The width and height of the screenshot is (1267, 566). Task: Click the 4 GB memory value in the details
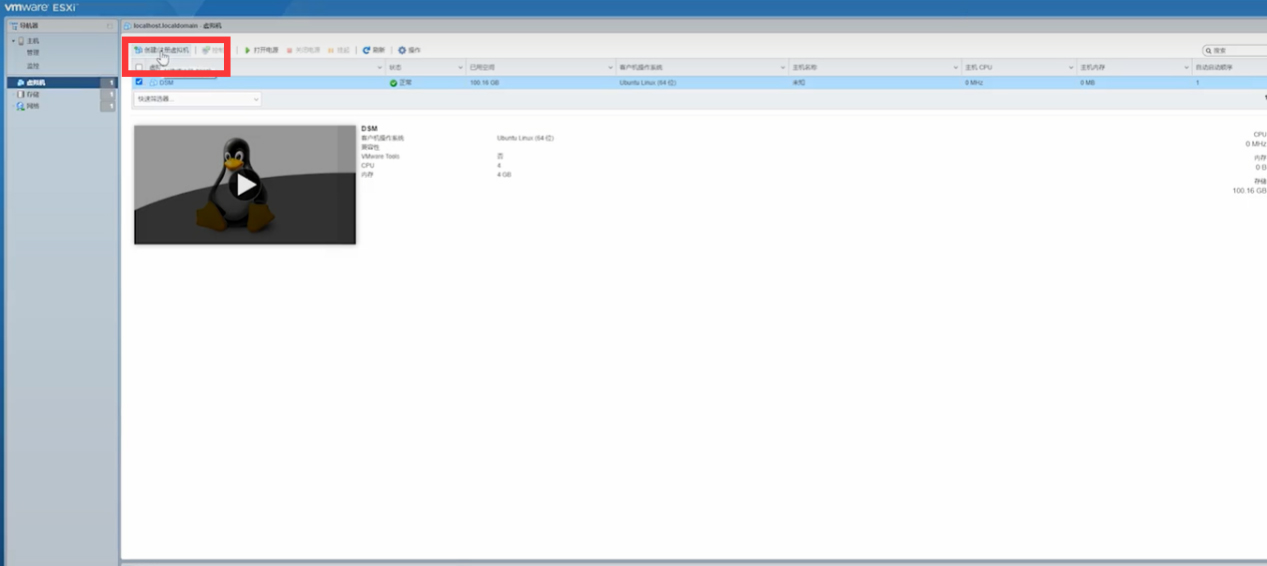pyautogui.click(x=504, y=174)
